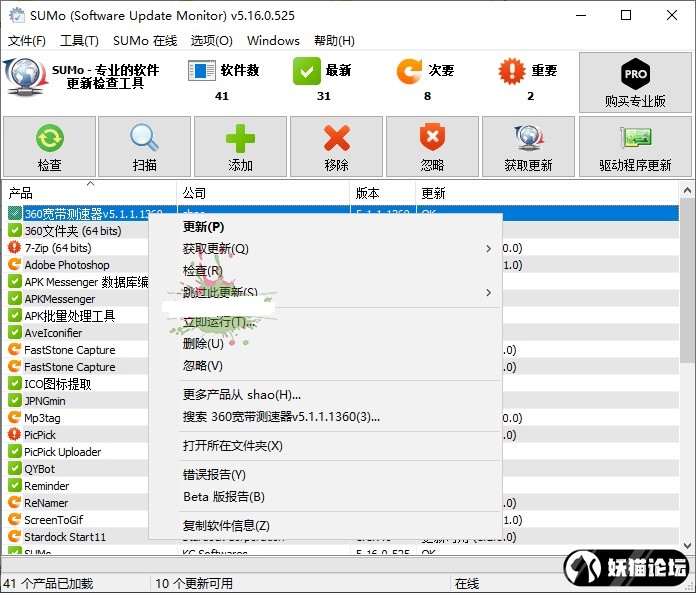This screenshot has height=593, width=696.
Task: Click the Scan (扫描) magnifier icon
Action: [x=145, y=138]
